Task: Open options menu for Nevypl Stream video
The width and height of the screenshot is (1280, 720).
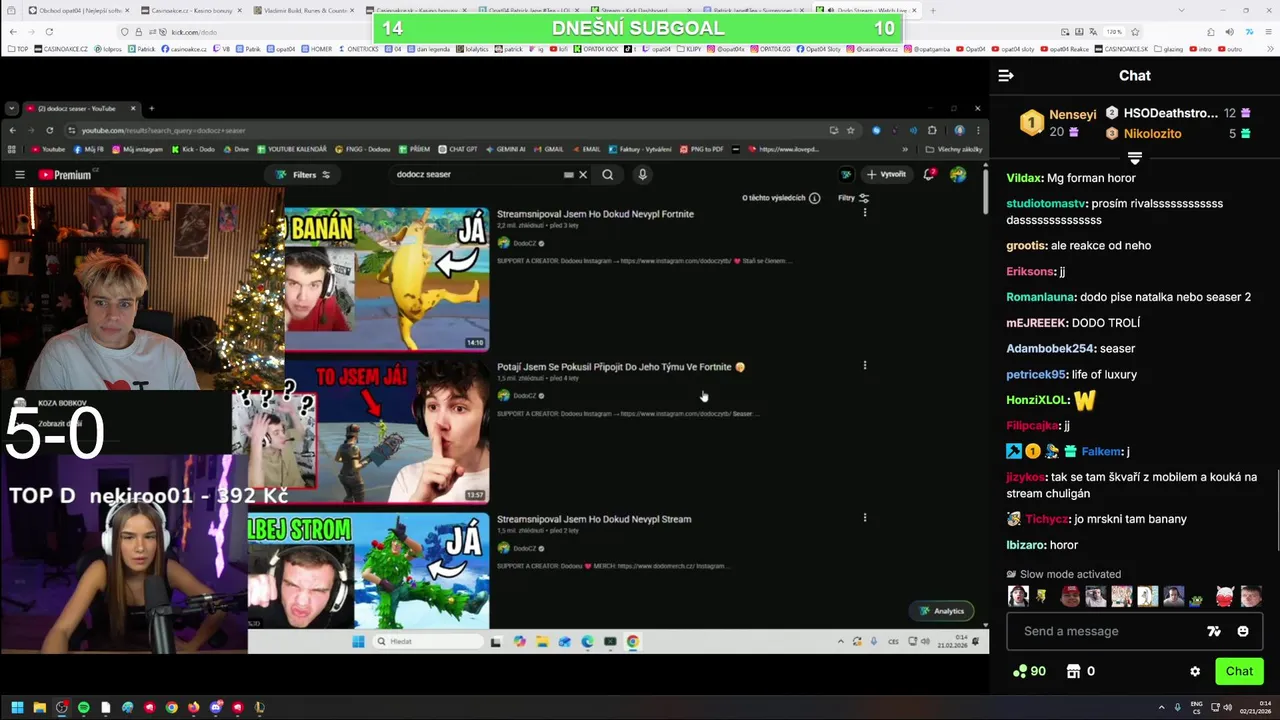Action: click(x=865, y=517)
